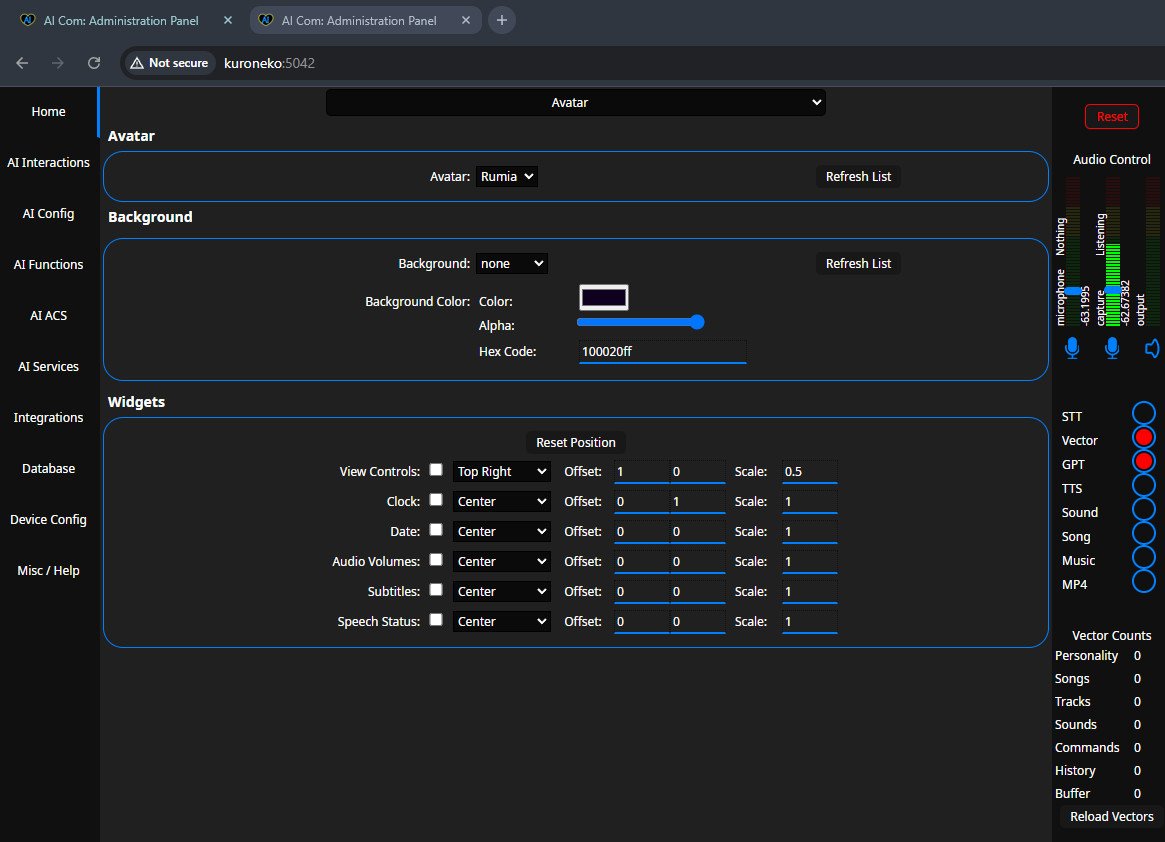Click the microphone volume slider handle
The width and height of the screenshot is (1165, 842).
point(1072,291)
